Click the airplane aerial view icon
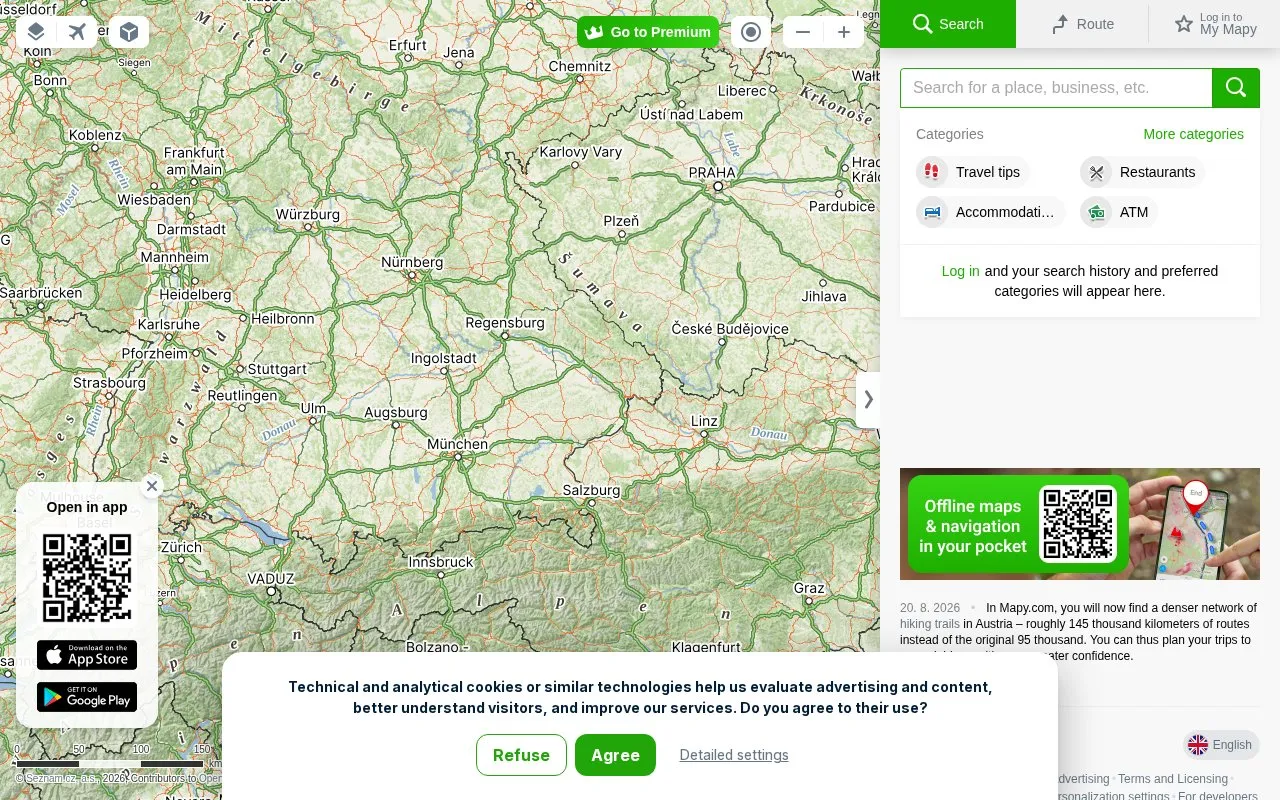This screenshot has width=1280, height=800. coord(77,32)
